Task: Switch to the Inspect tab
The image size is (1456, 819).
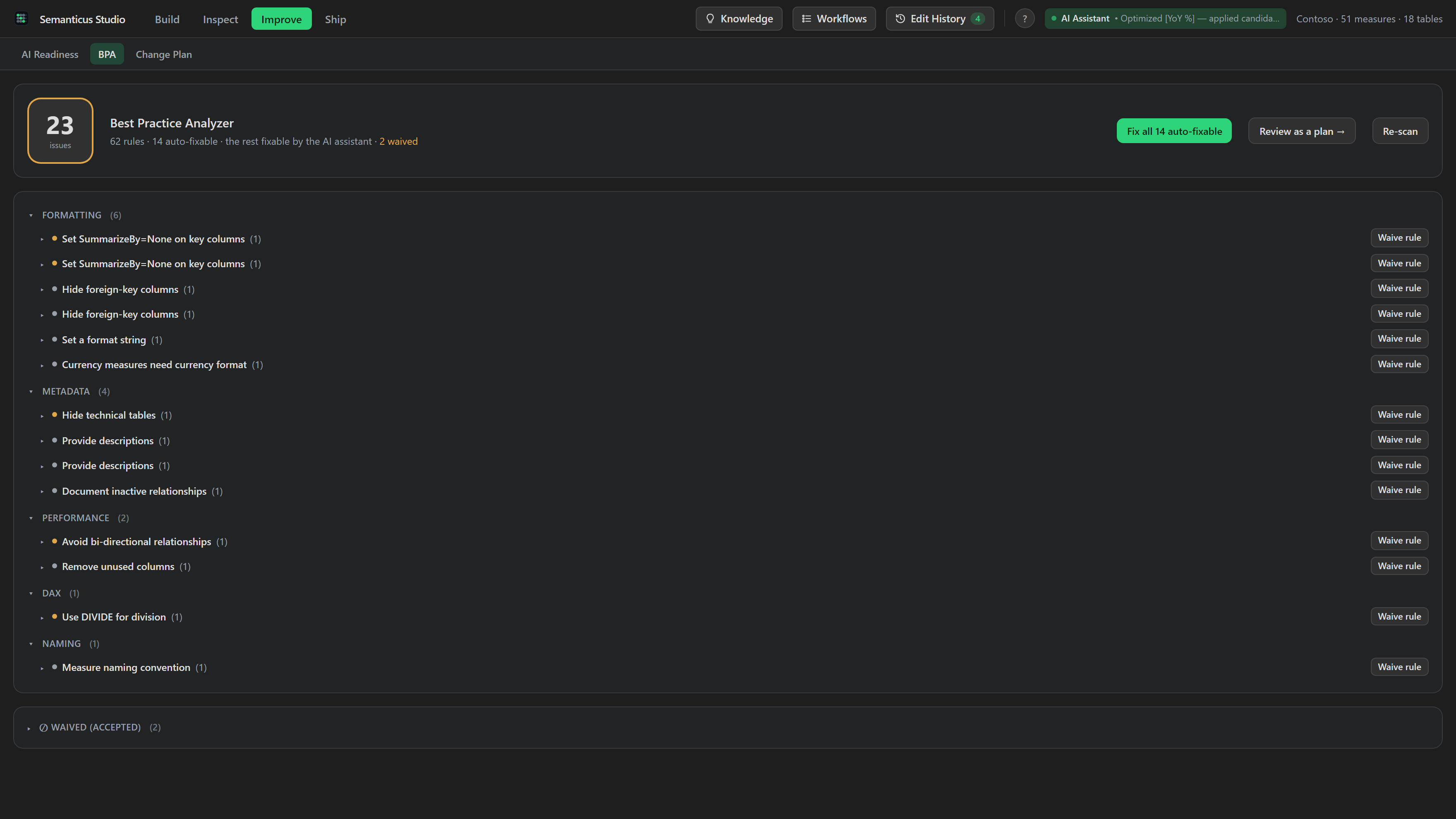Action: [x=220, y=19]
